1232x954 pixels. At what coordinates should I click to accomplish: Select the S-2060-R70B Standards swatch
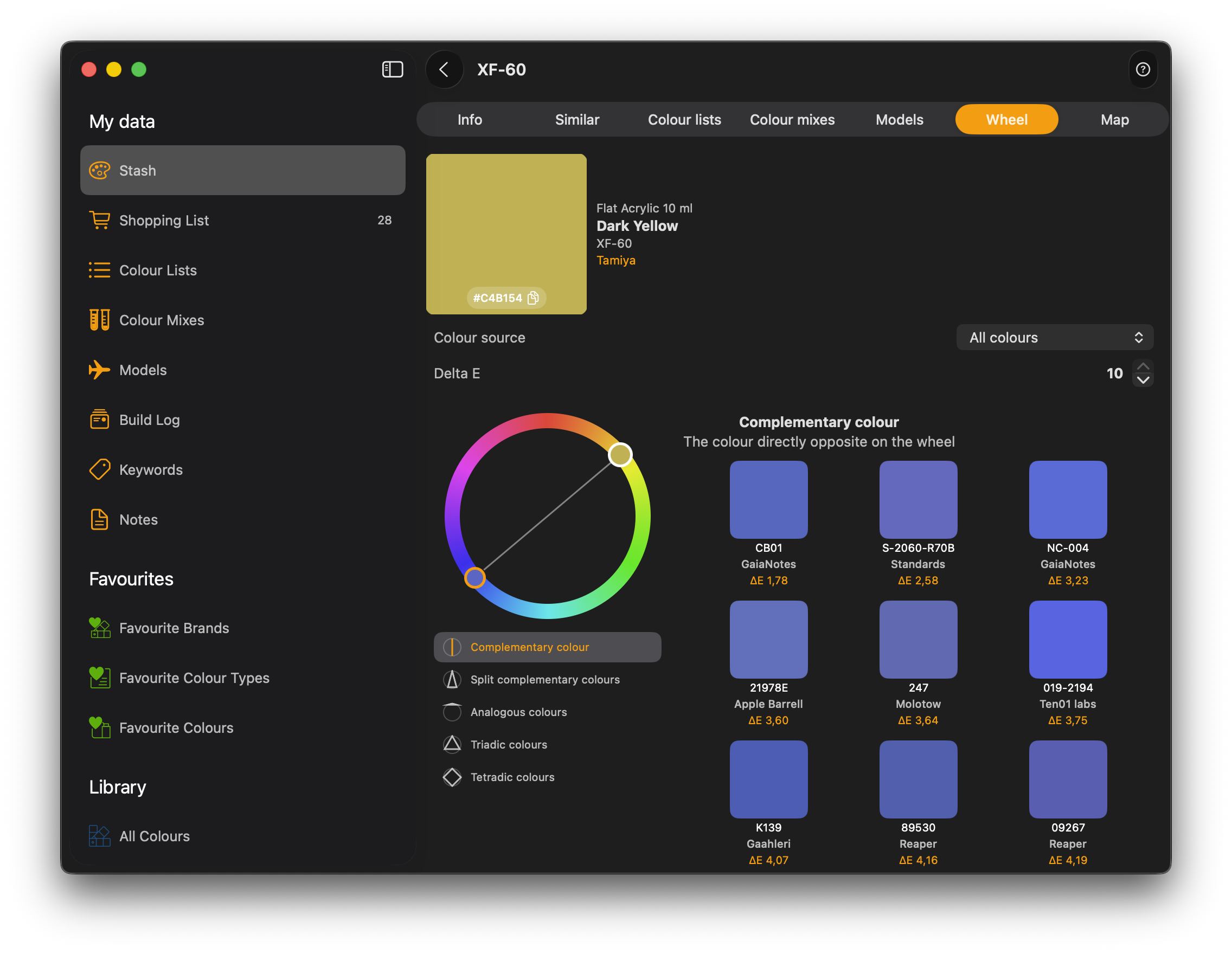(x=918, y=500)
